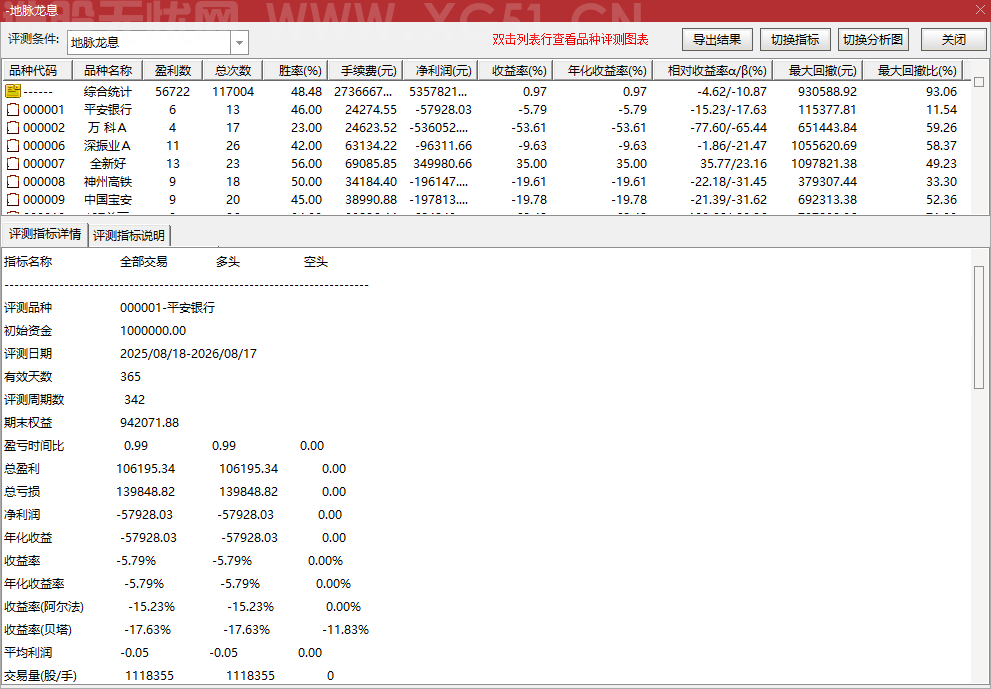Screen dimensions: 991x689
Task: Select the 神州高铁 name cell
Action: tap(108, 181)
